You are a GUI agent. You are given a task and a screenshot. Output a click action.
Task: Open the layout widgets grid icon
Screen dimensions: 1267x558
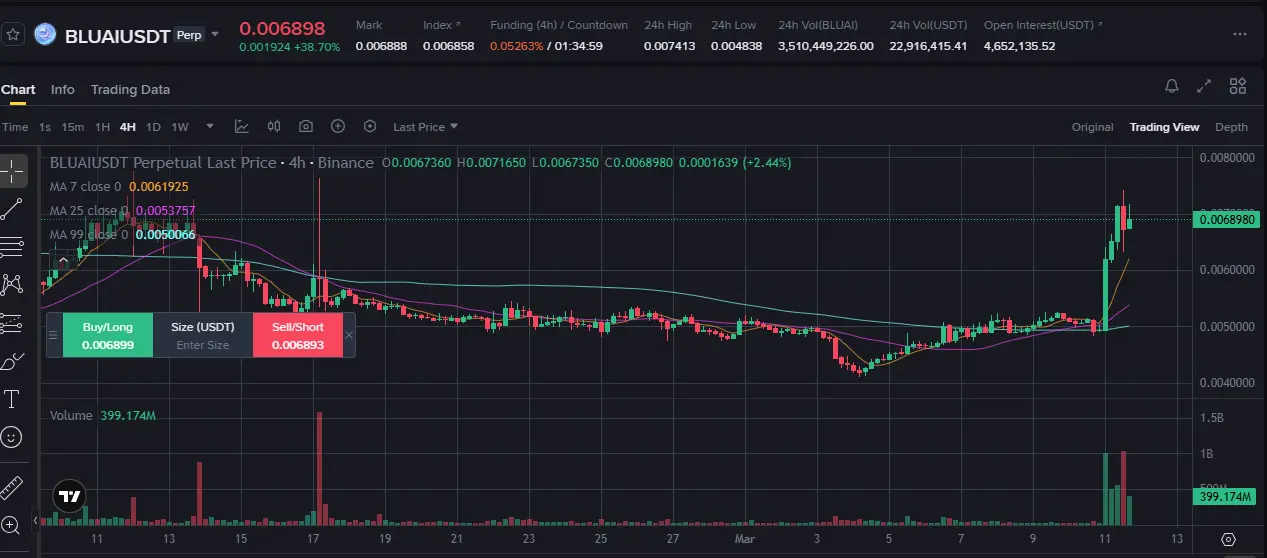tap(1238, 87)
